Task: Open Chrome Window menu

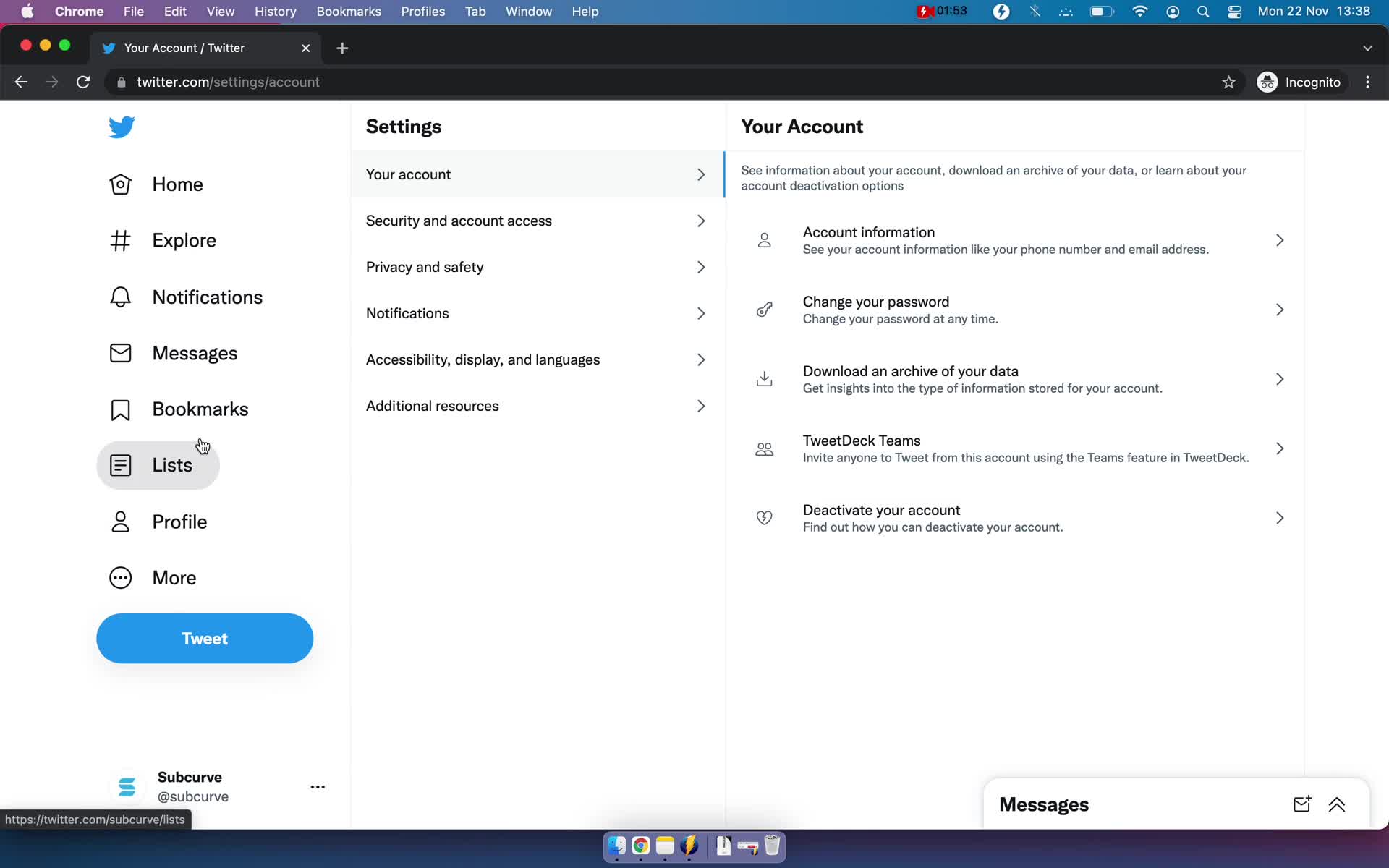Action: (x=529, y=12)
